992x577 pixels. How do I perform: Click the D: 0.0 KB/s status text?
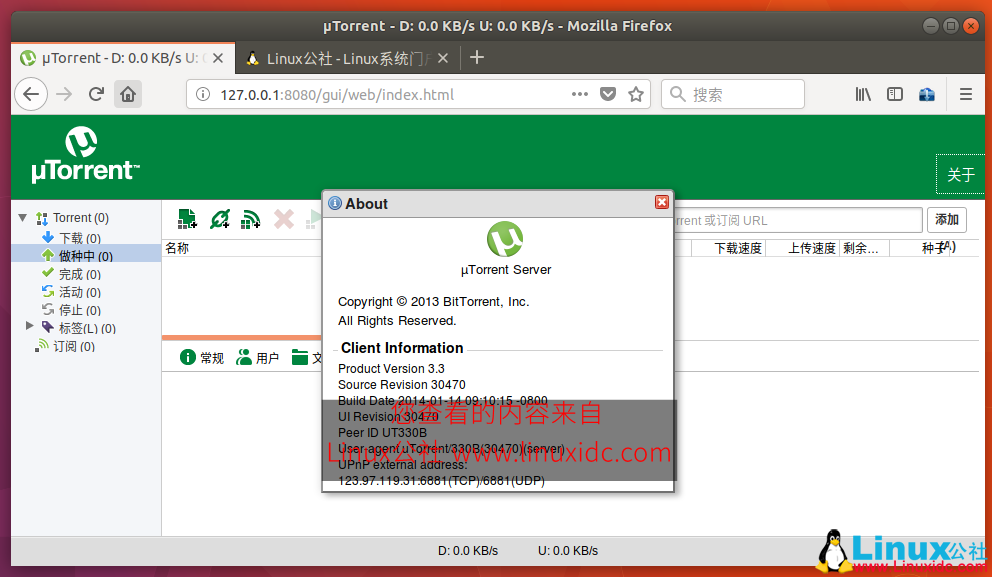click(x=468, y=550)
